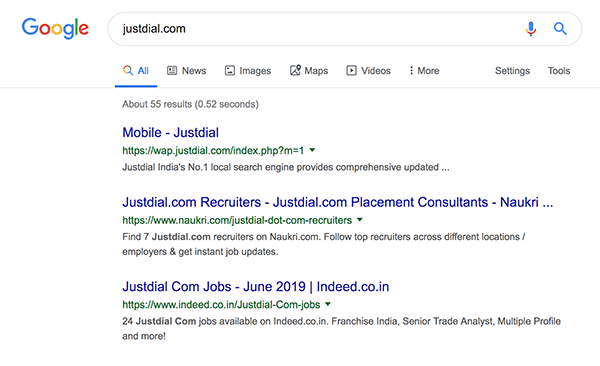This screenshot has width=600, height=366.
Task: Open the More menu label
Action: click(x=428, y=71)
